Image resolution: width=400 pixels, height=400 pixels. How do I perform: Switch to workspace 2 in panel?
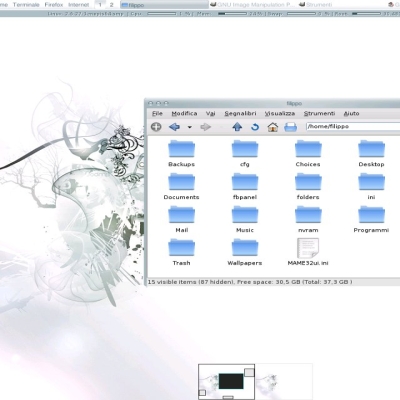pos(111,5)
